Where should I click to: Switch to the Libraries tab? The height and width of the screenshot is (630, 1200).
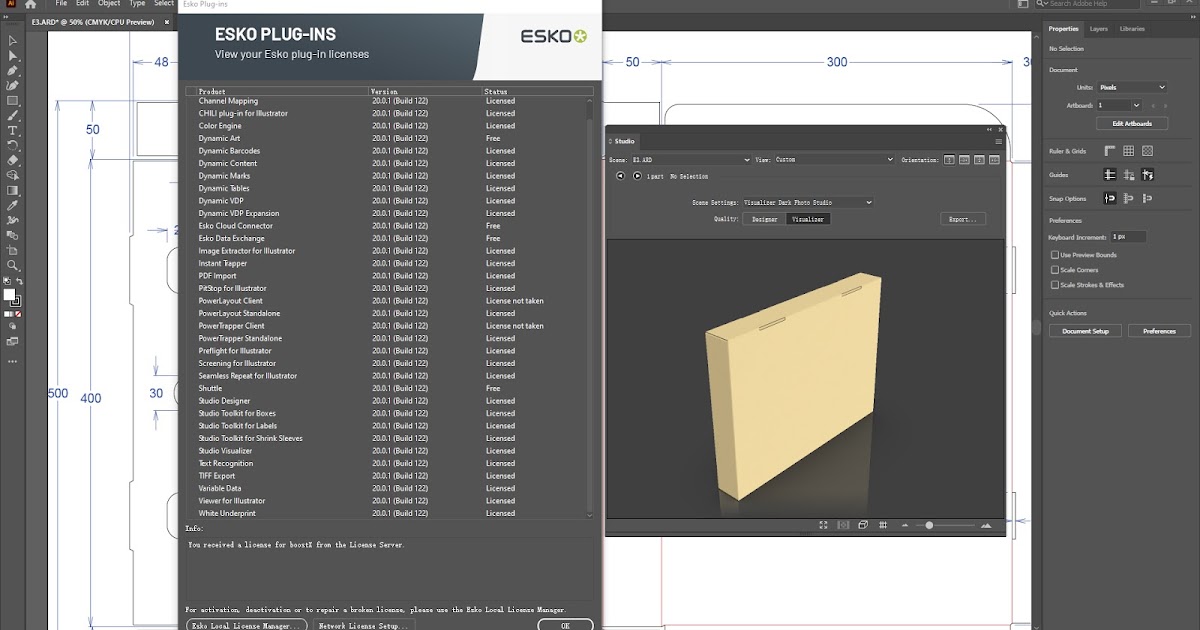[1133, 28]
